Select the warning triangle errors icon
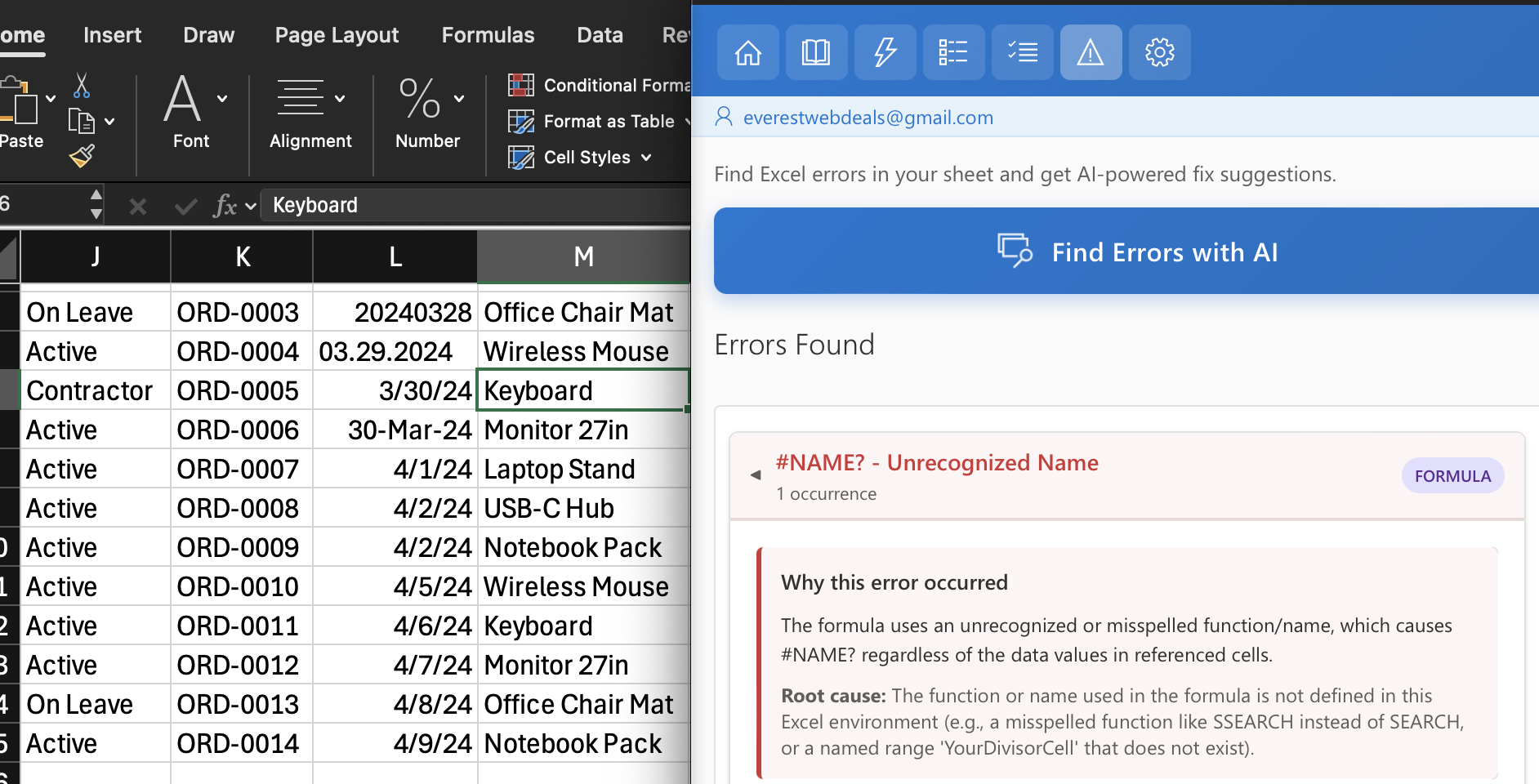Viewport: 1539px width, 784px height. click(1091, 53)
